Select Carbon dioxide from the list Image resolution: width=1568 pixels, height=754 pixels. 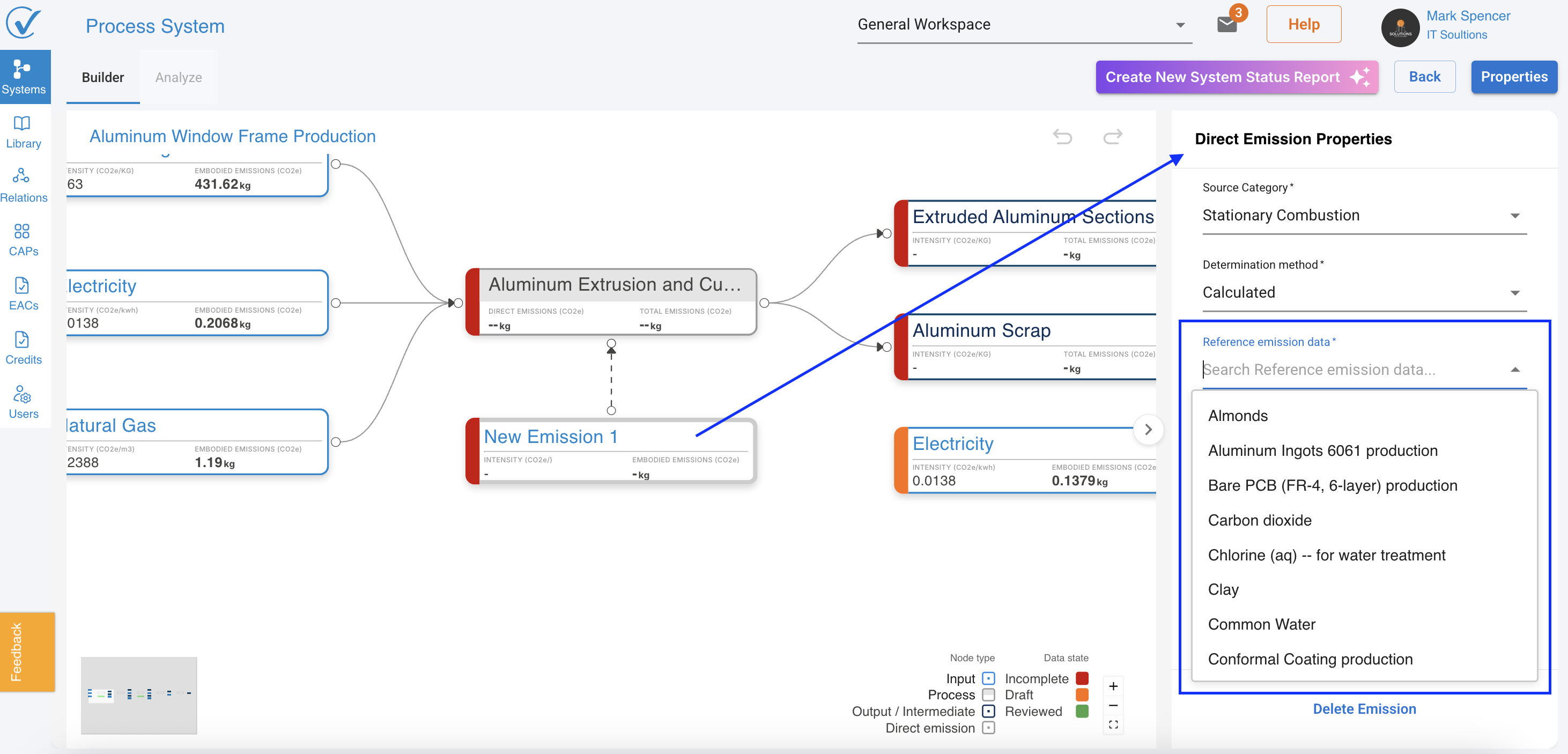tap(1260, 520)
